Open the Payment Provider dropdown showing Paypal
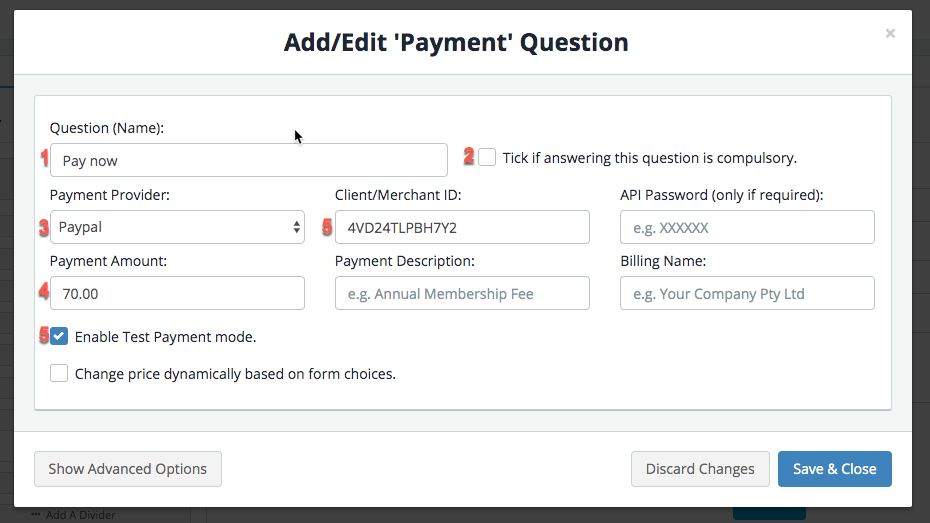 click(177, 227)
